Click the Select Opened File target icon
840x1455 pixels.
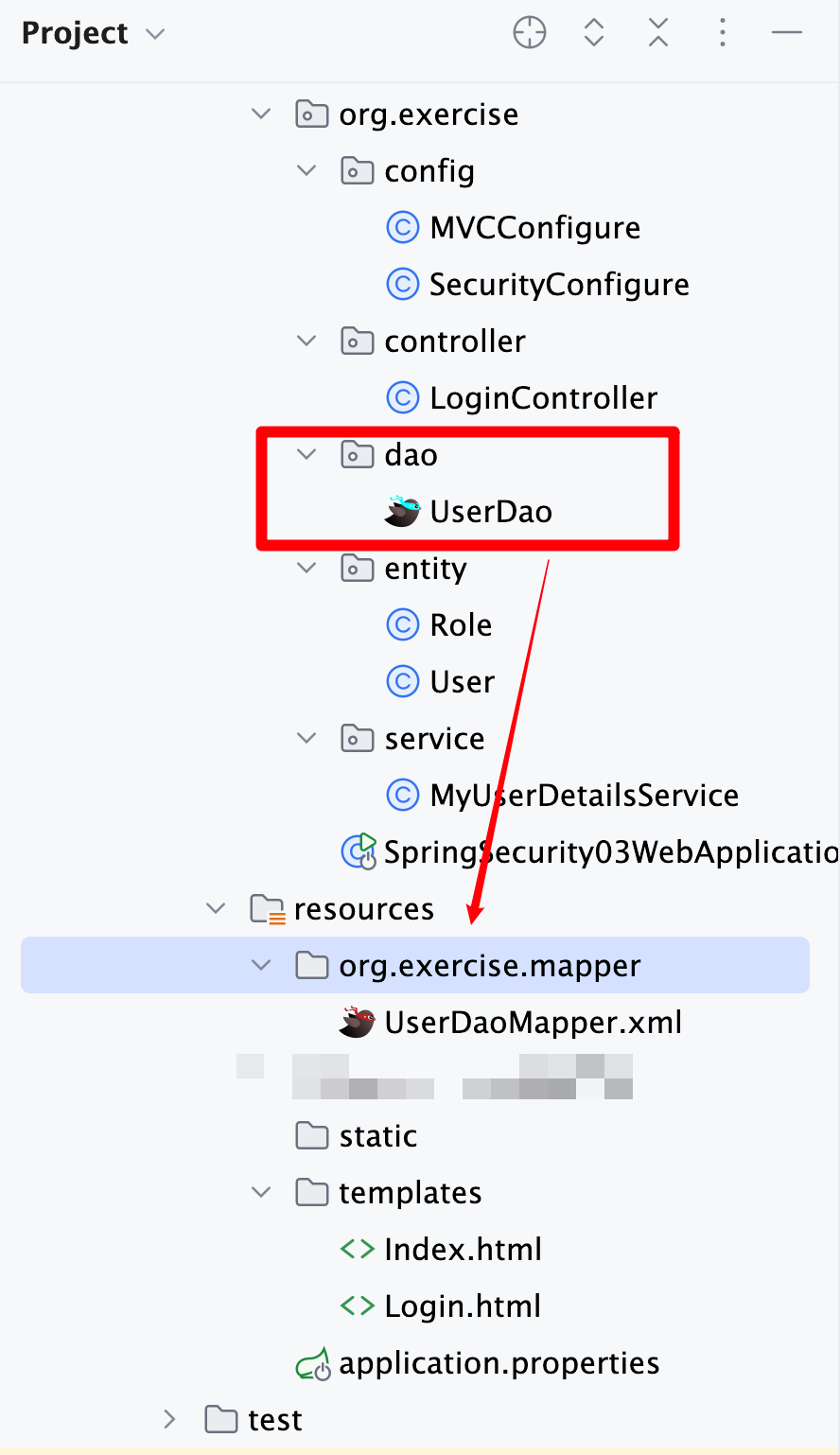(530, 31)
